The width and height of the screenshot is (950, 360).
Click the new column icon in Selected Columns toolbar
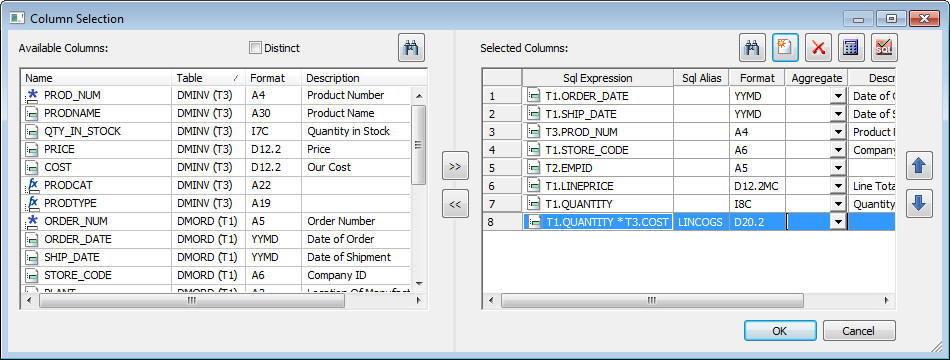click(785, 48)
